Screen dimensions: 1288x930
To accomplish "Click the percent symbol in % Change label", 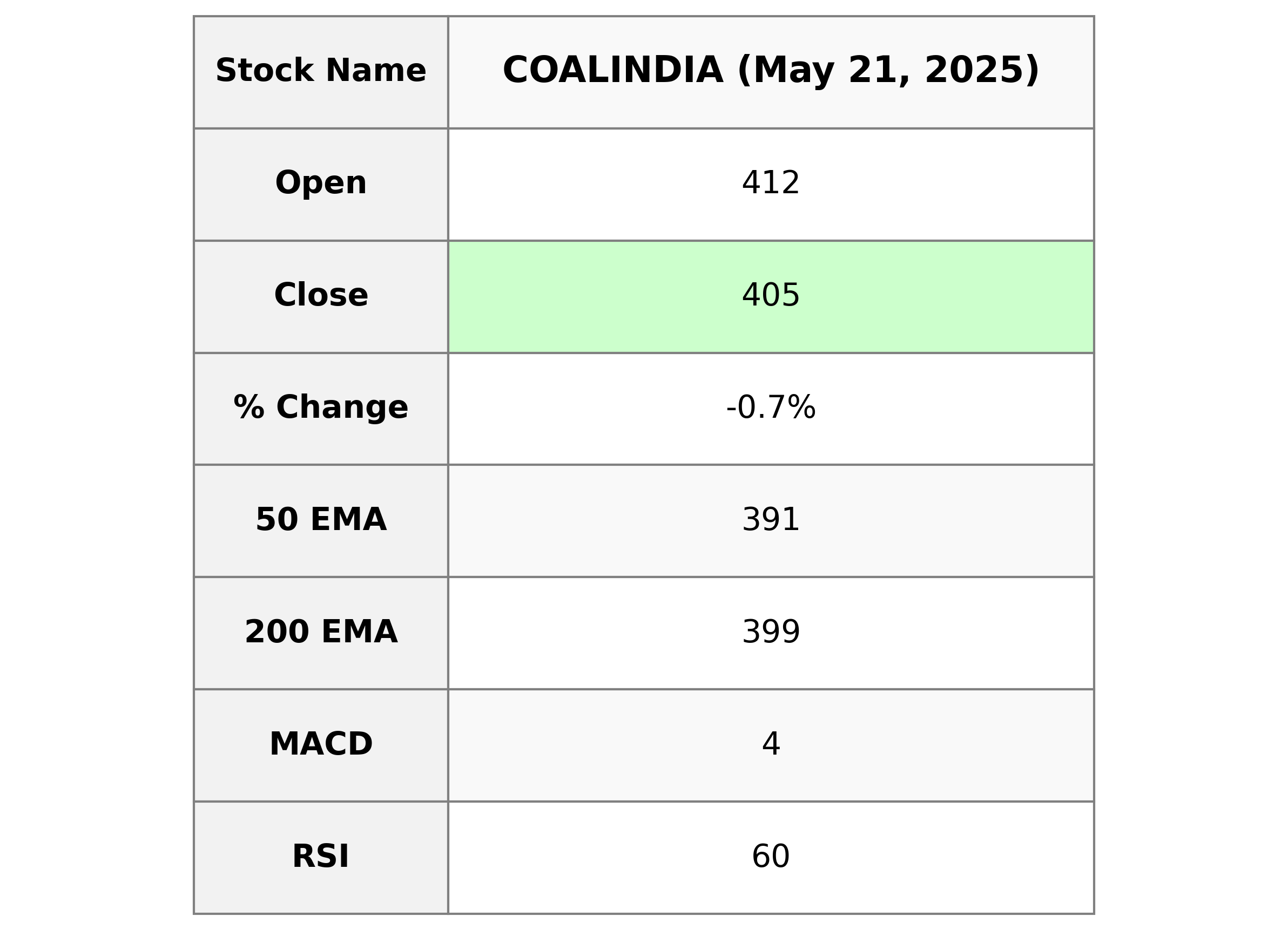I will pos(249,408).
